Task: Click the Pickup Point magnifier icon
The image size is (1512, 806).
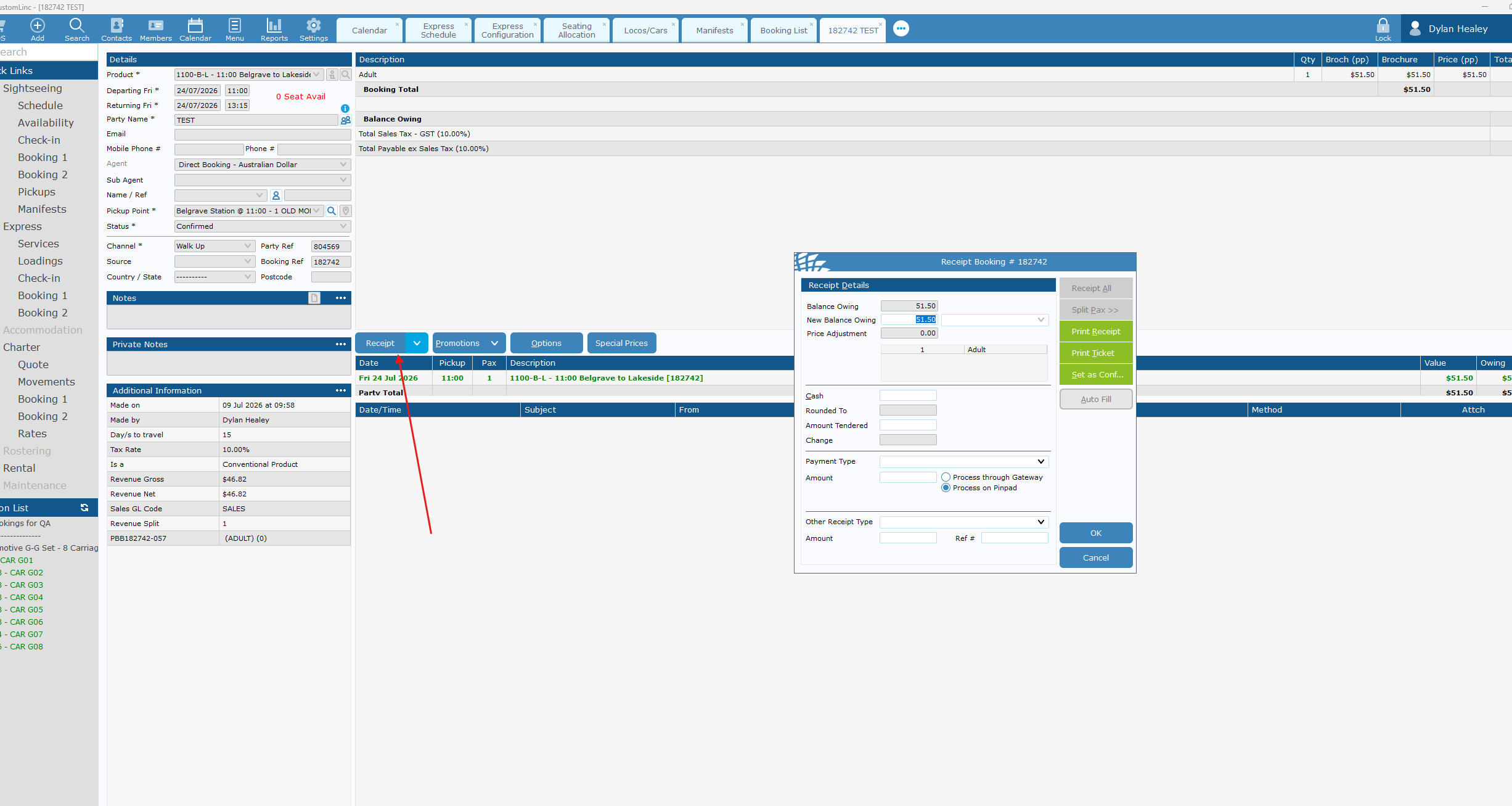Action: [332, 211]
